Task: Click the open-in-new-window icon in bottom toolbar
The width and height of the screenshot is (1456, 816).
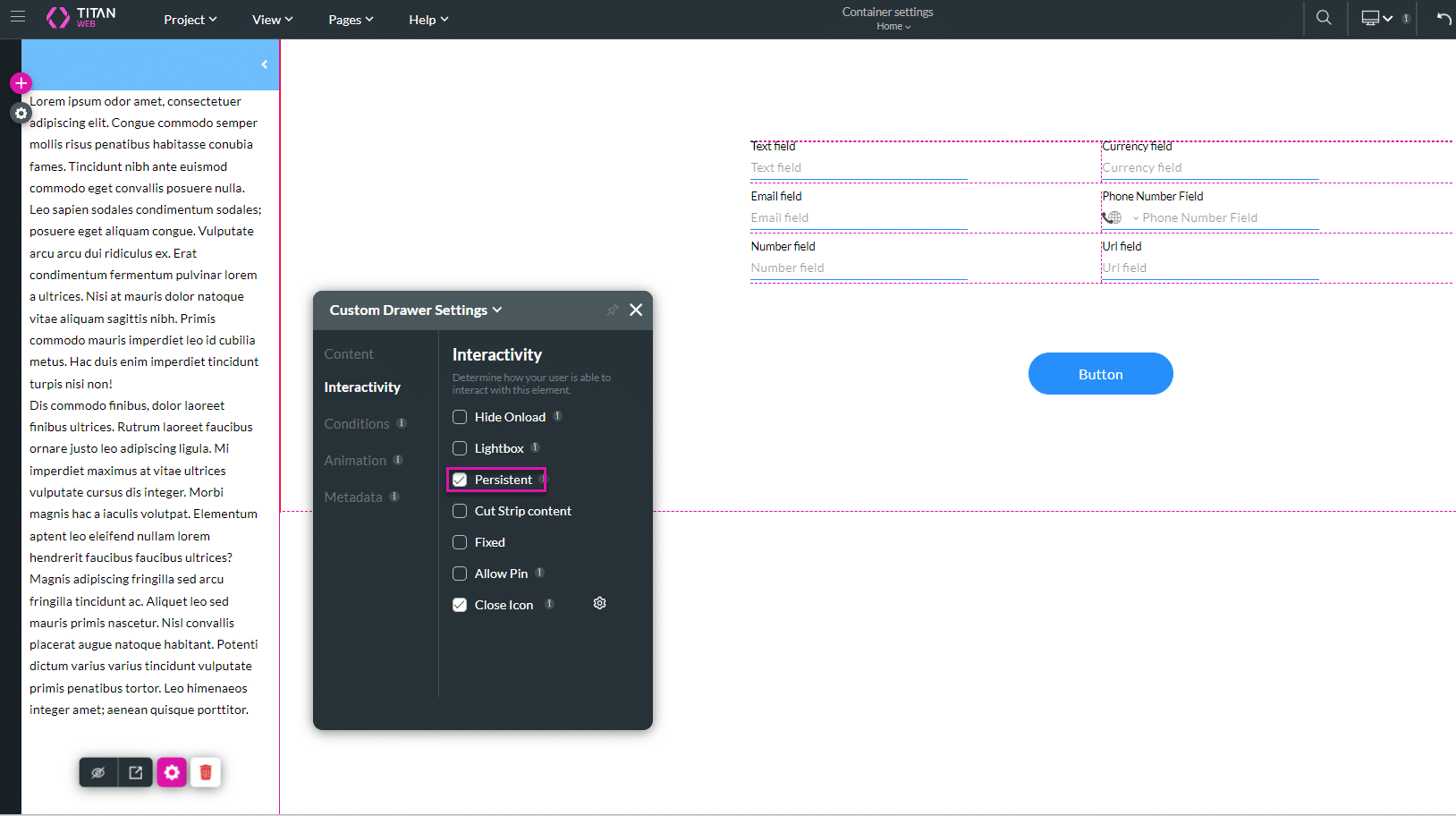Action: coord(136,772)
